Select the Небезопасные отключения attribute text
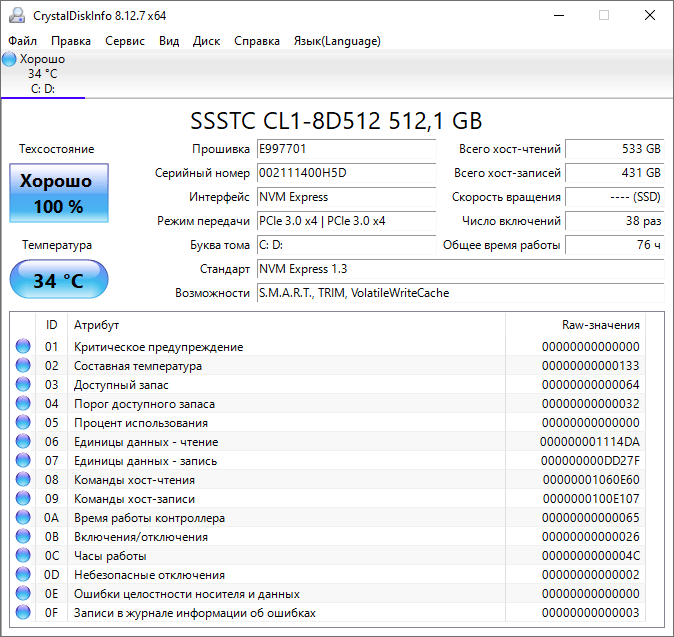This screenshot has height=637, width=674. click(150, 575)
